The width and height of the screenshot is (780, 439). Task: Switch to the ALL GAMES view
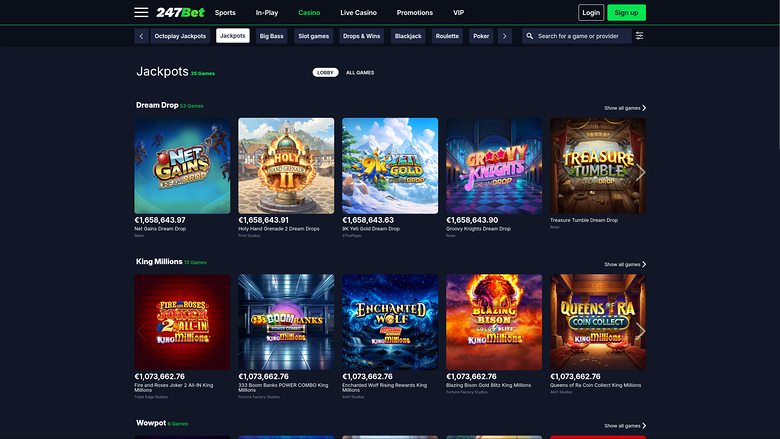click(x=360, y=73)
